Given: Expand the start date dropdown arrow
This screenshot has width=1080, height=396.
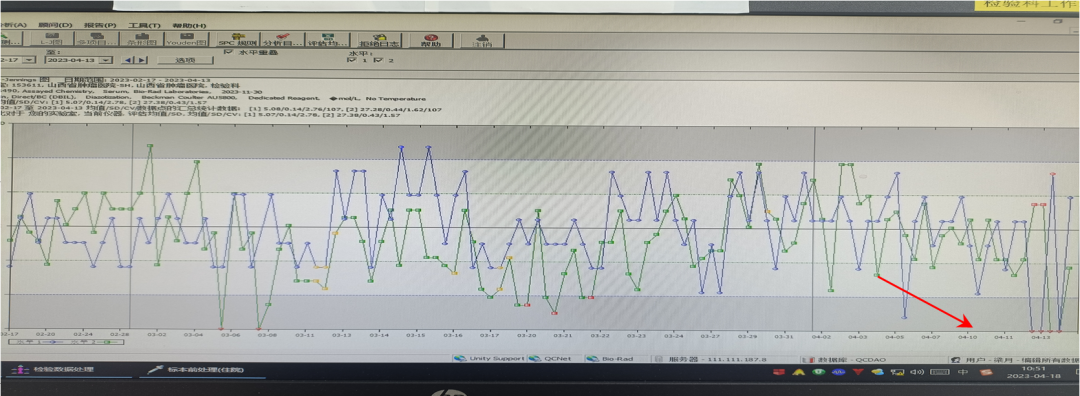Looking at the screenshot, I should [x=30, y=60].
